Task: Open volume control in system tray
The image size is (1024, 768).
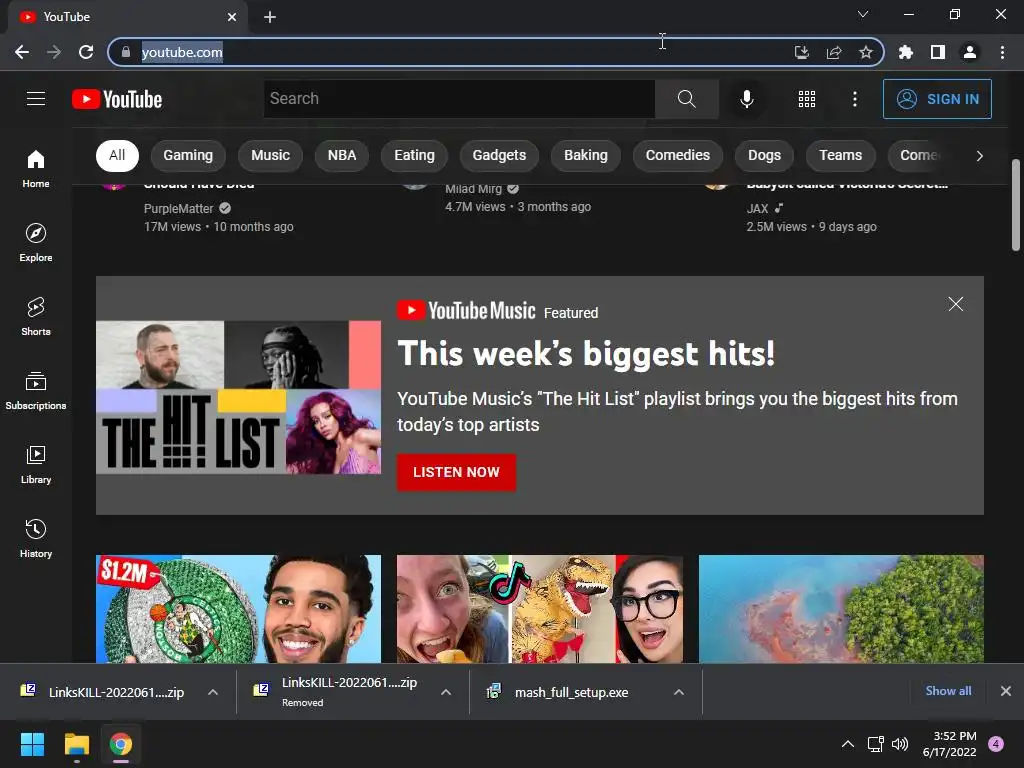Action: (900, 744)
